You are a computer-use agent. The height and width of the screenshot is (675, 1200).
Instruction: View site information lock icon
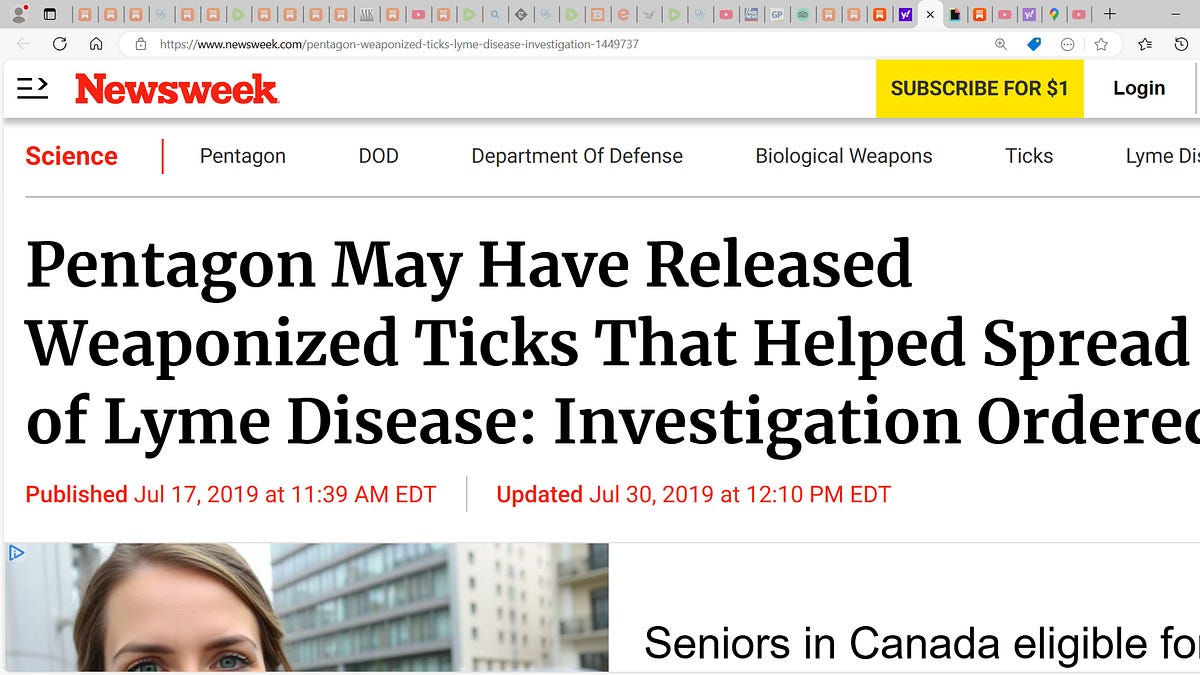140,44
